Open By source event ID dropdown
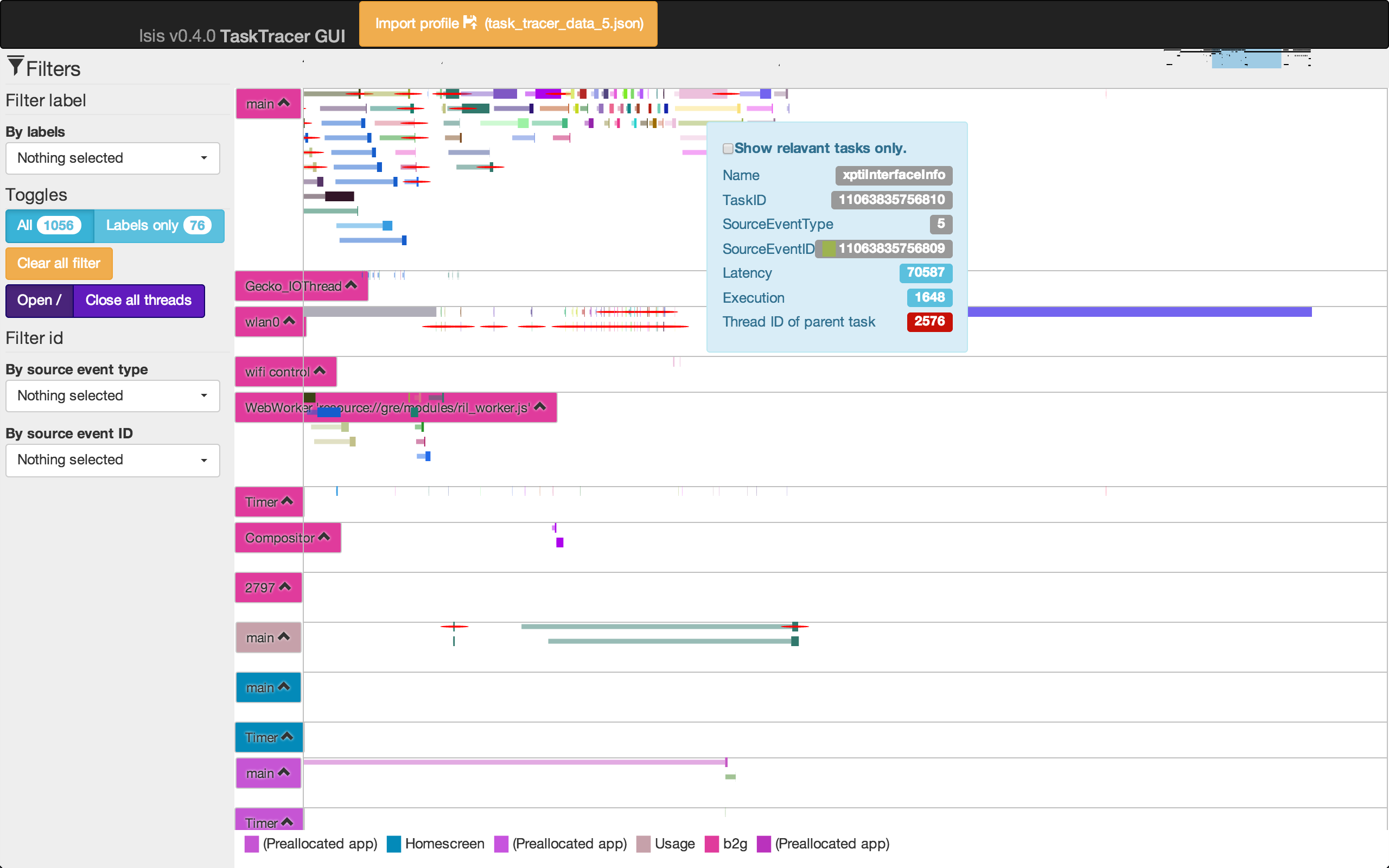The height and width of the screenshot is (868, 1389). (x=112, y=460)
